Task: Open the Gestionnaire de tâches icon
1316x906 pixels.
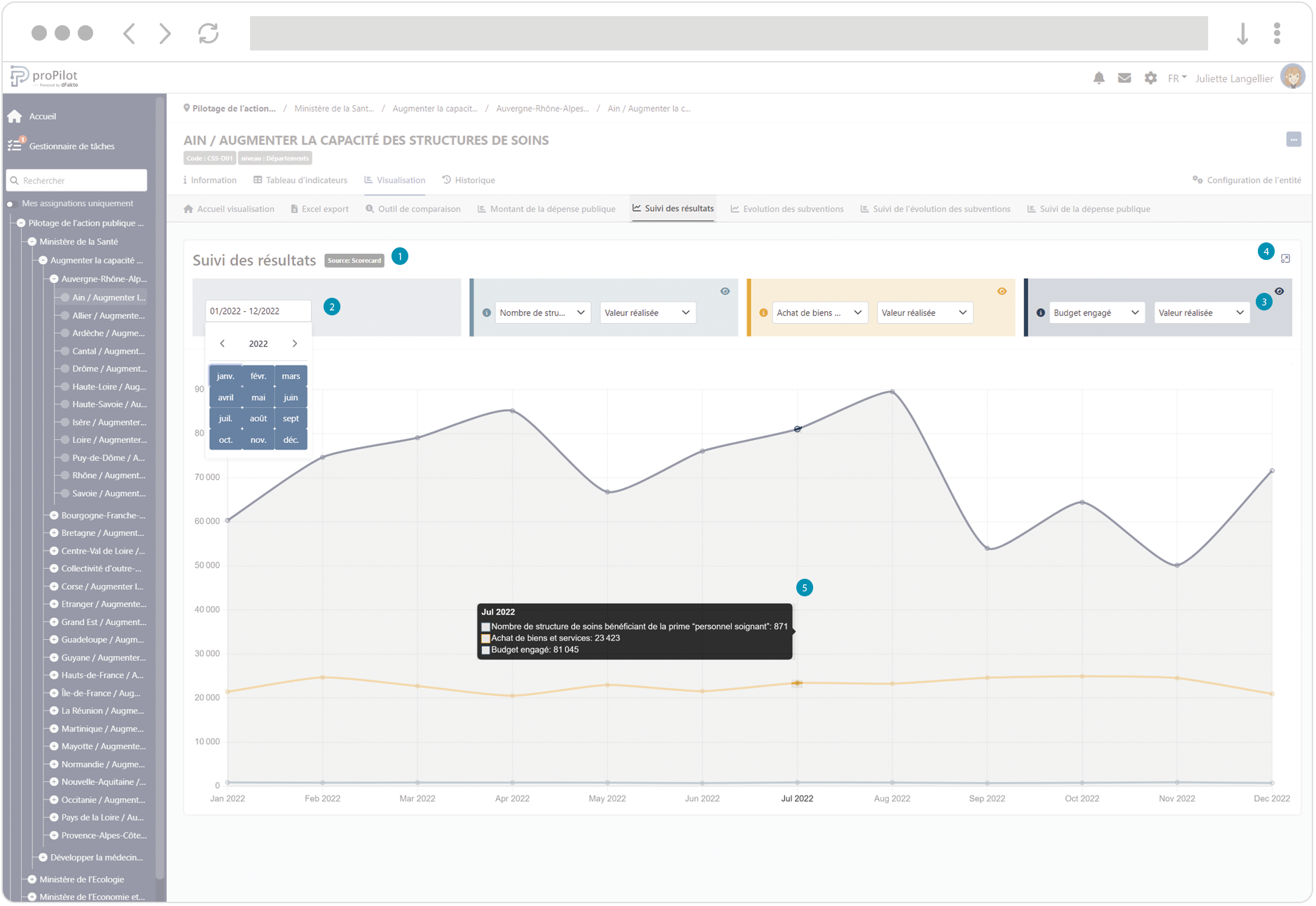Action: click(x=15, y=146)
